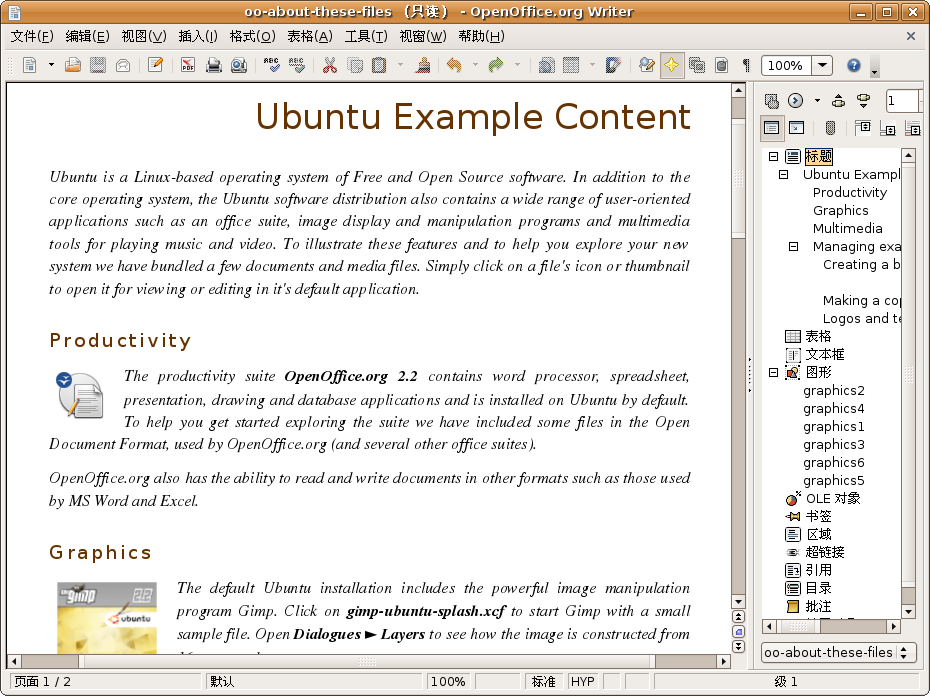
Task: Open the zoom percentage dropdown
Action: [x=822, y=65]
